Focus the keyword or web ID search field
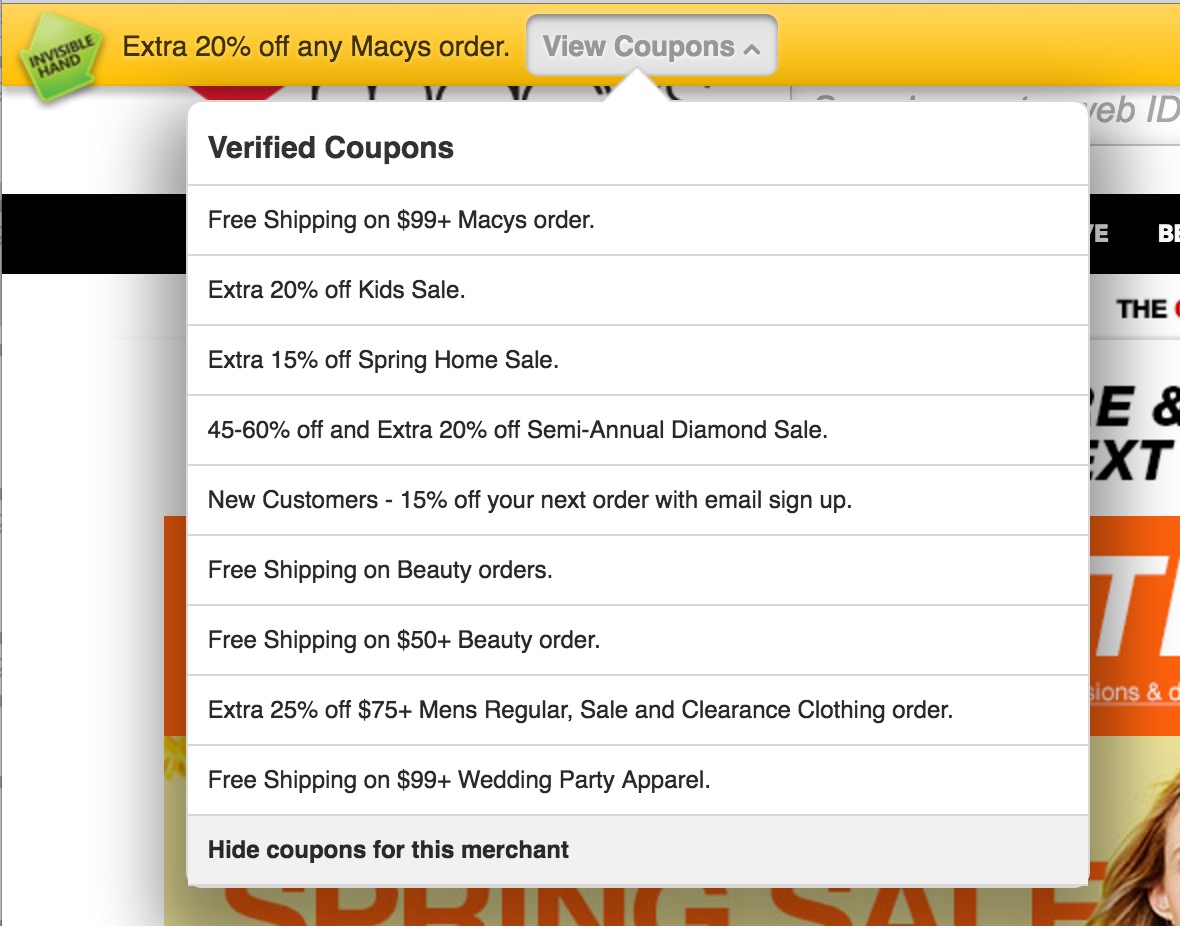This screenshot has width=1180, height=926. point(1000,112)
